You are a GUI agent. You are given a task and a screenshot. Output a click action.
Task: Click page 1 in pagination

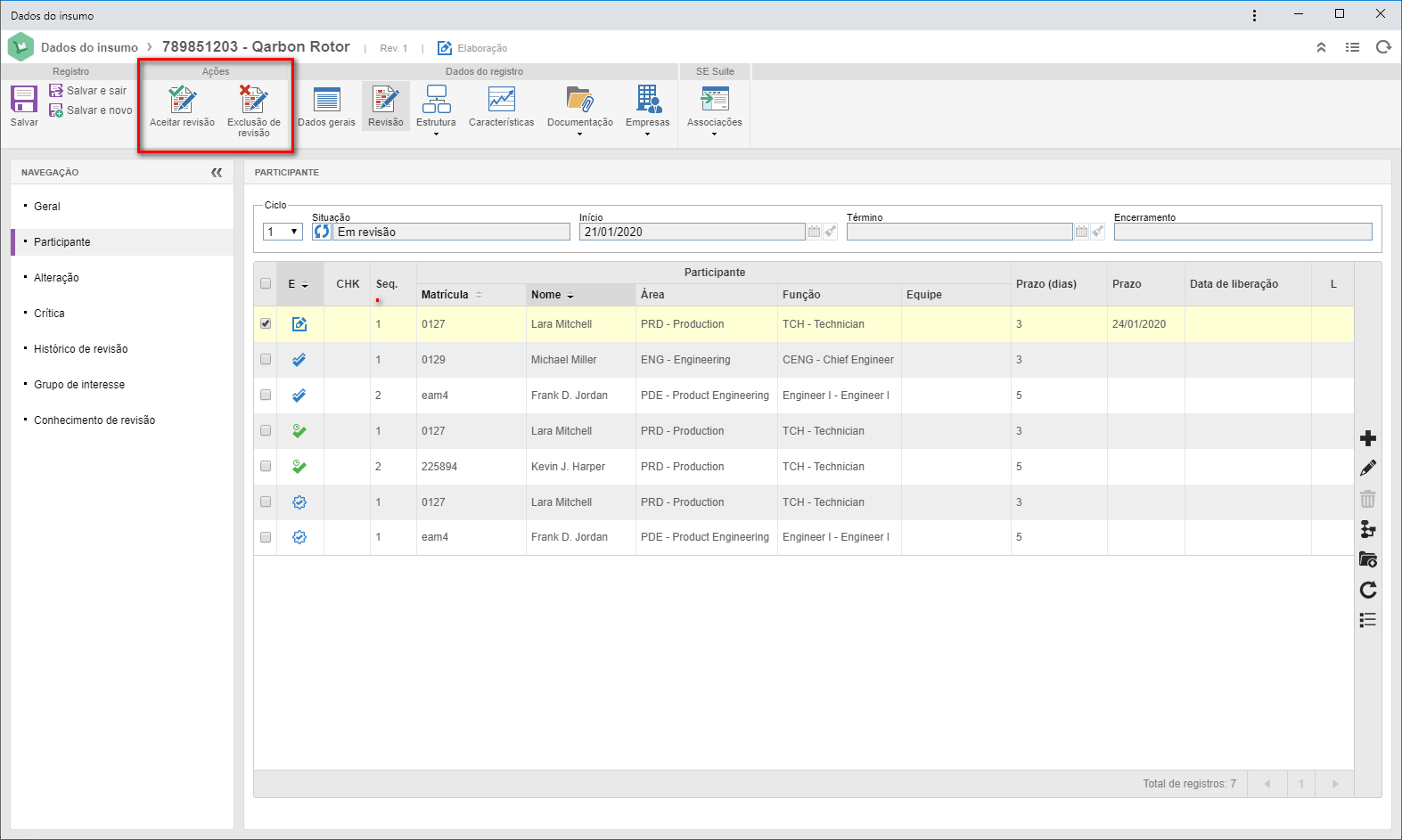coord(1301,784)
